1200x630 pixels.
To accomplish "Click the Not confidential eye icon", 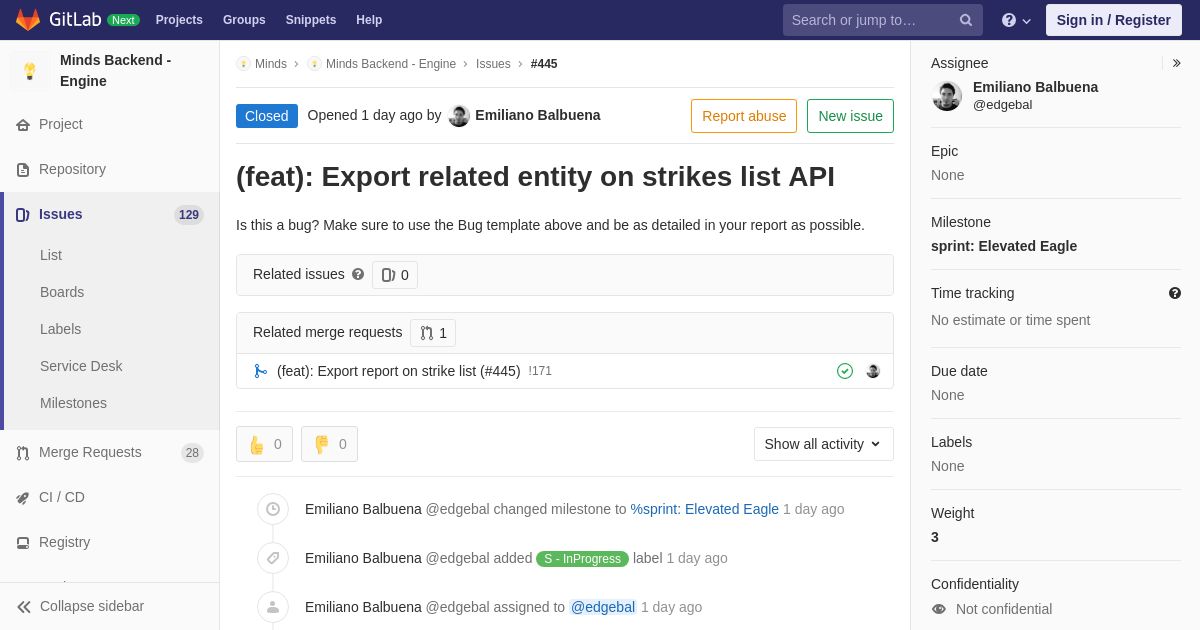I will [938, 609].
